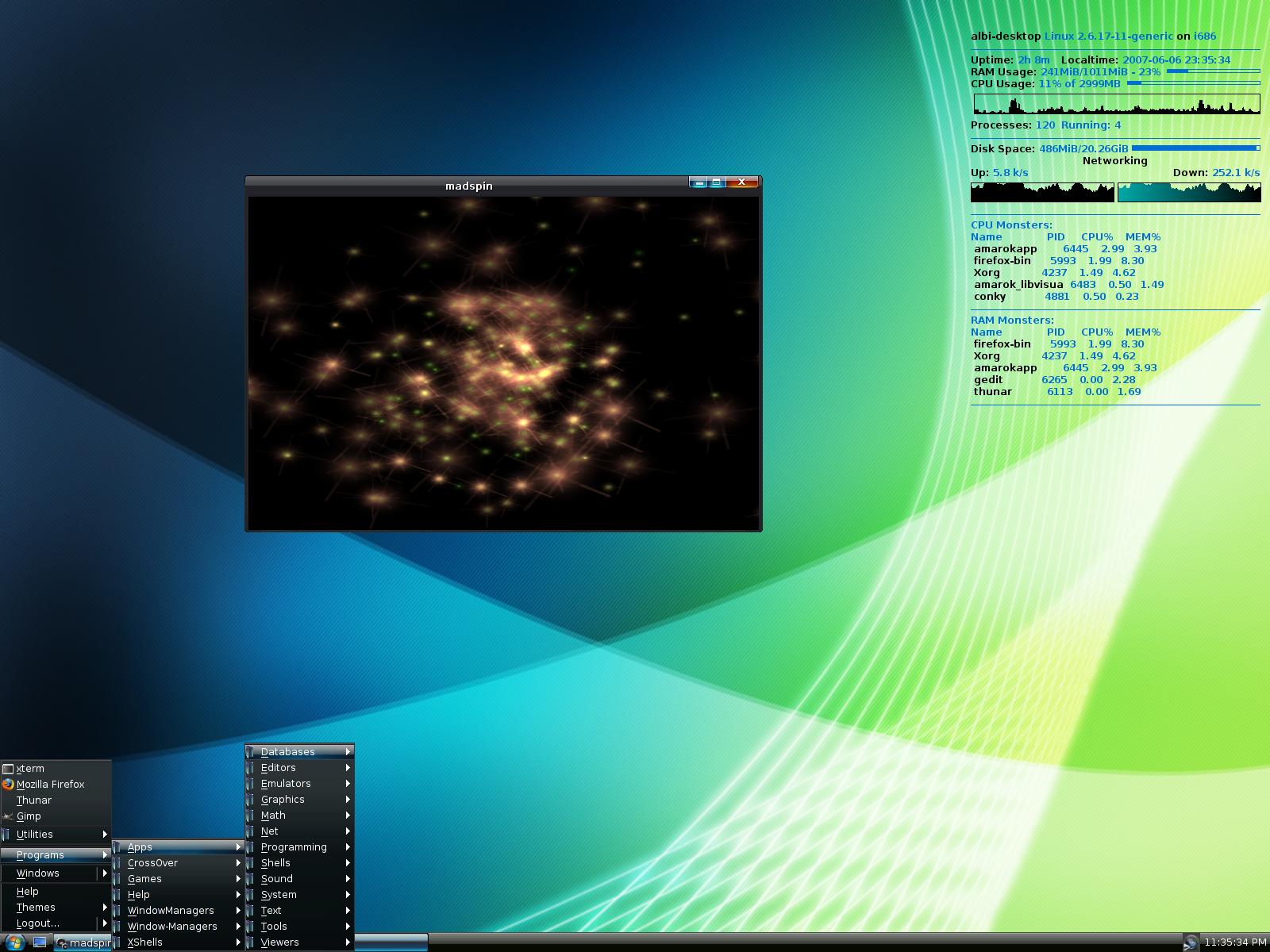Click the RAM Usage progress bar
The image size is (1270, 952).
tap(1213, 71)
